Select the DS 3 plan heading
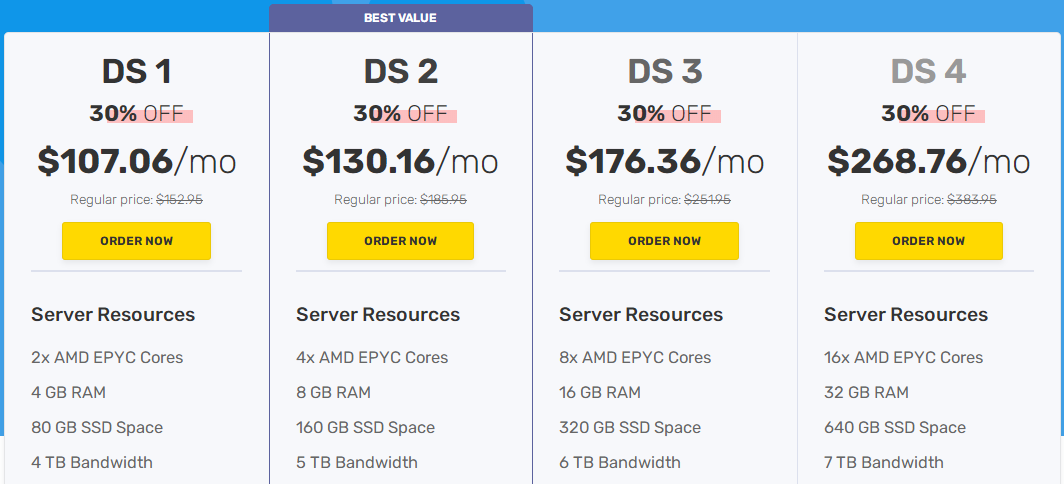Screen dimensions: 1064x484 [664, 71]
